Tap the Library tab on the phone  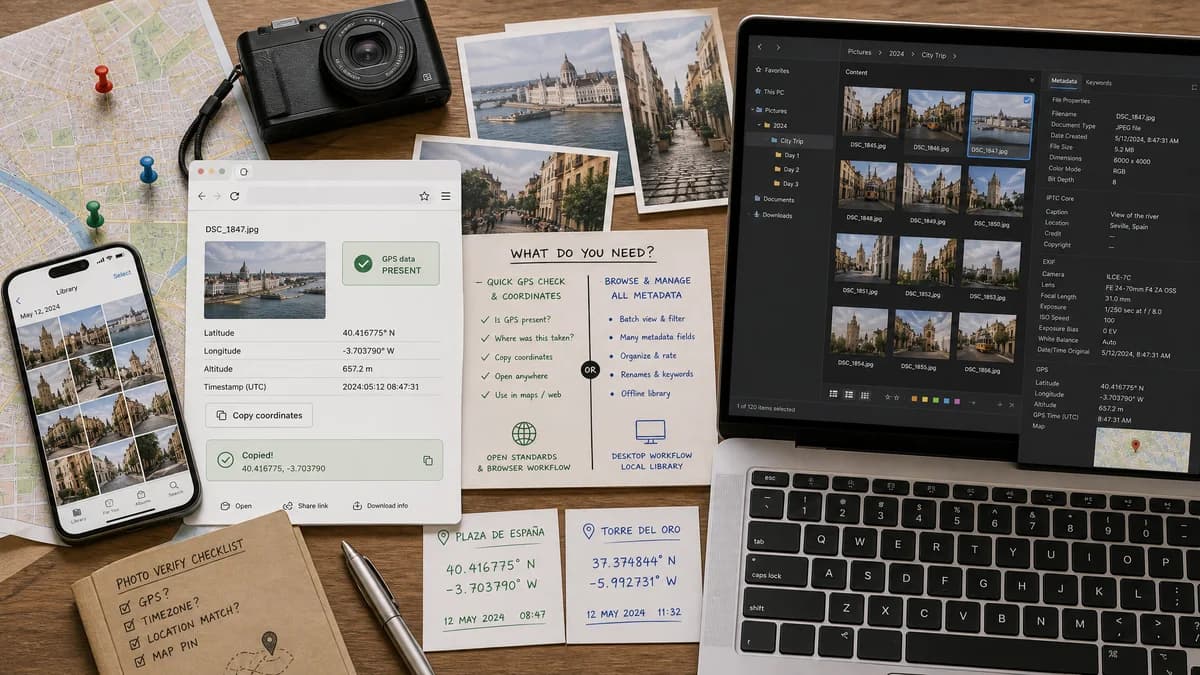(78, 516)
